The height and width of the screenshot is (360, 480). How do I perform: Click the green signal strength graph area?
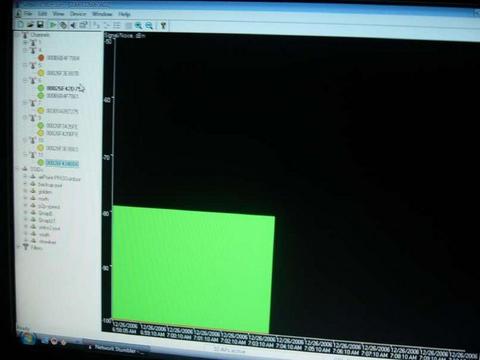click(193, 268)
